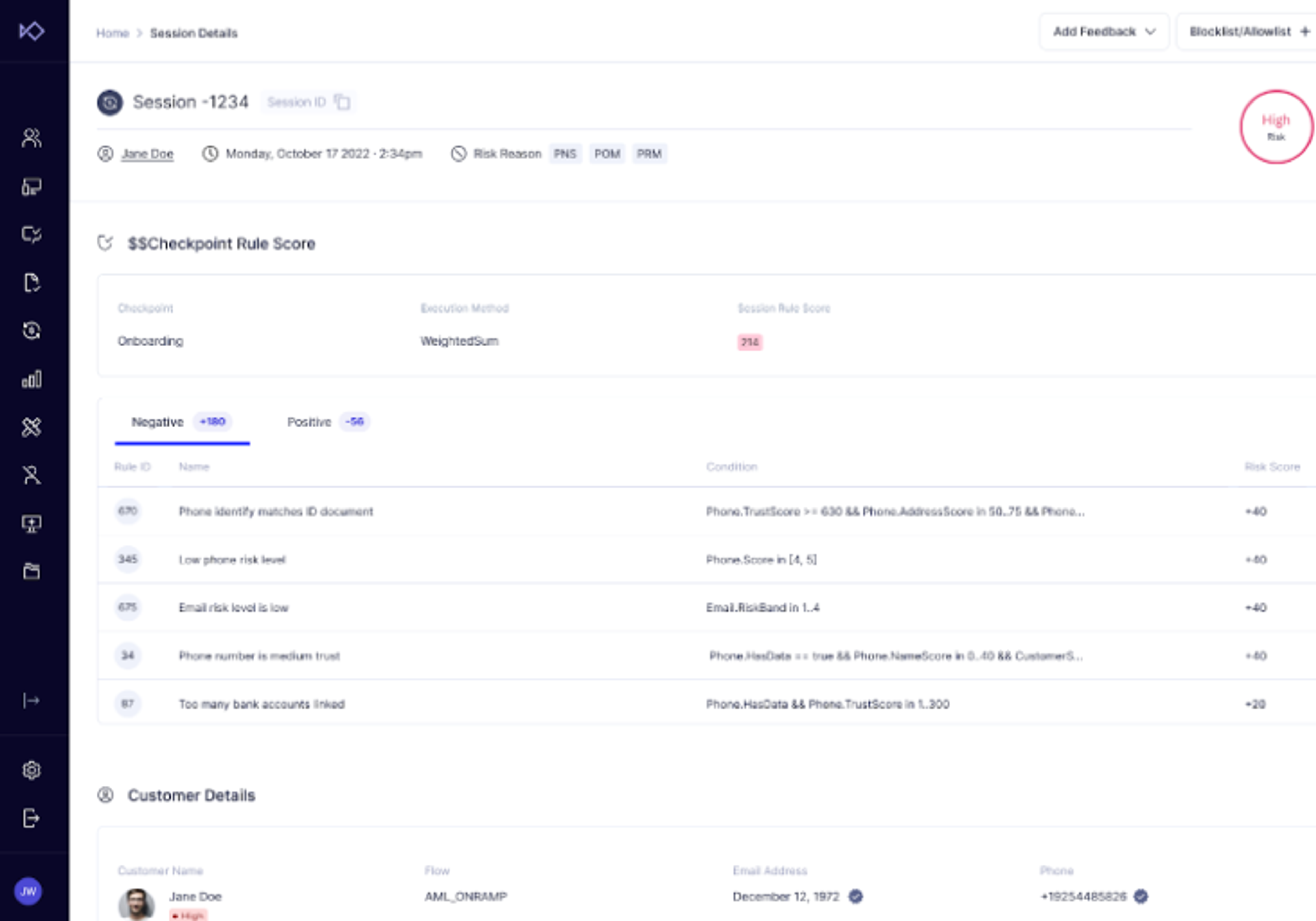
Task: Click the users icon in sidebar
Action: tap(32, 137)
